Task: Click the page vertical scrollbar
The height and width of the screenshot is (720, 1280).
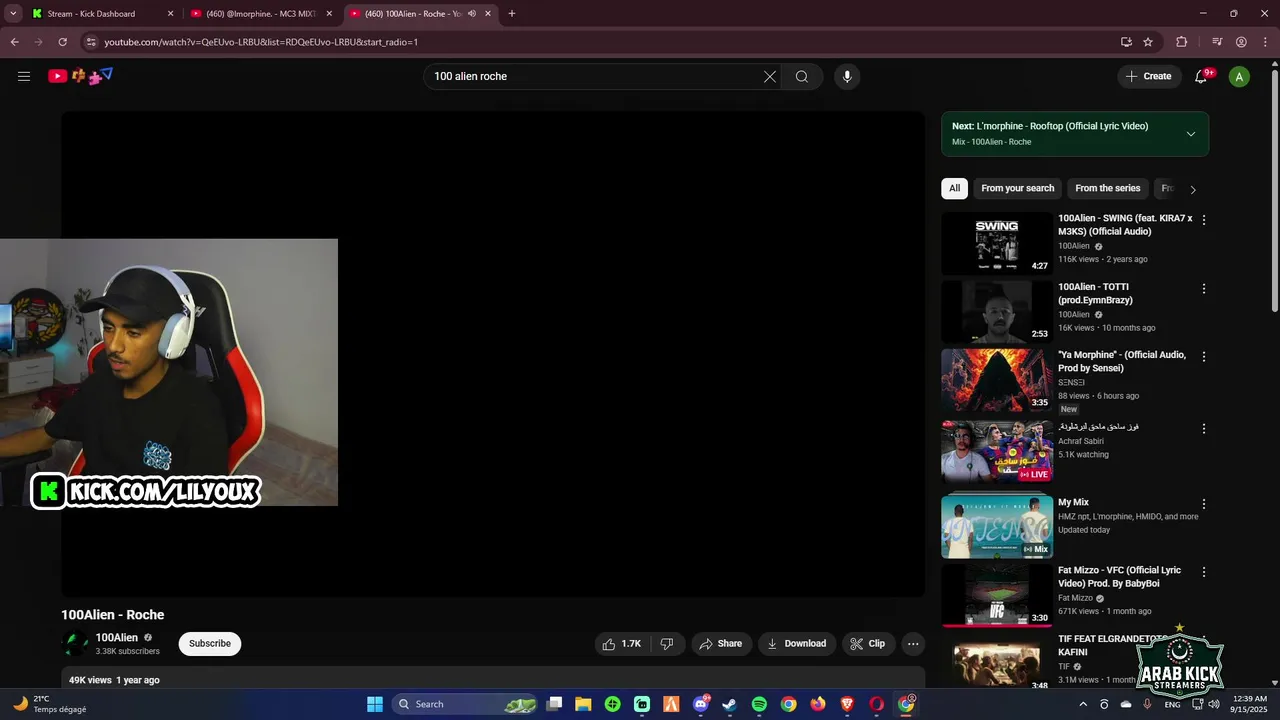Action: [1274, 190]
